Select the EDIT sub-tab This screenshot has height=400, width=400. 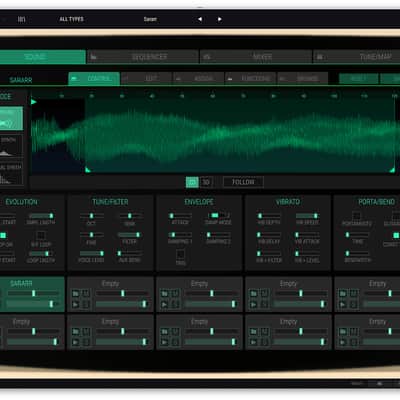click(x=146, y=79)
